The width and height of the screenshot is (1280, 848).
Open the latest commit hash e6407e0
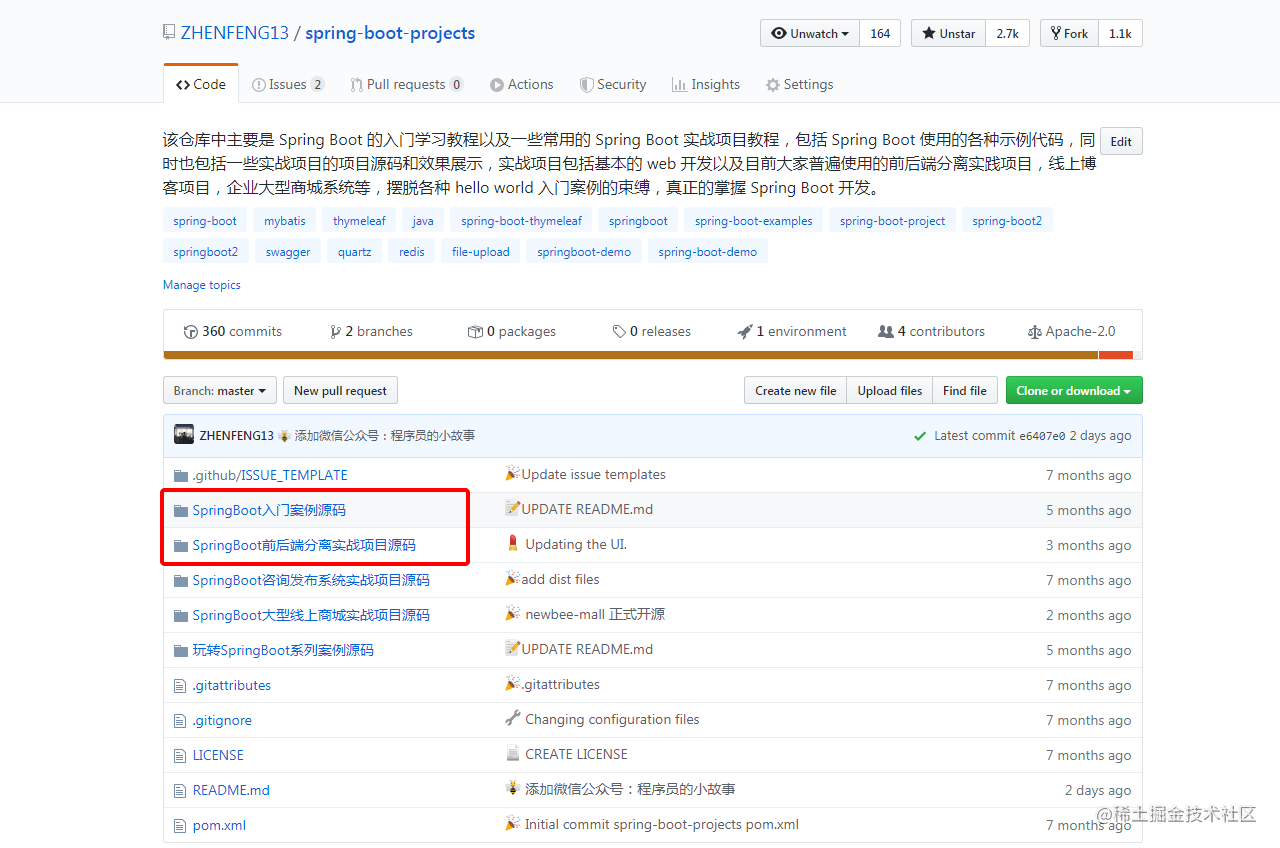[1042, 436]
